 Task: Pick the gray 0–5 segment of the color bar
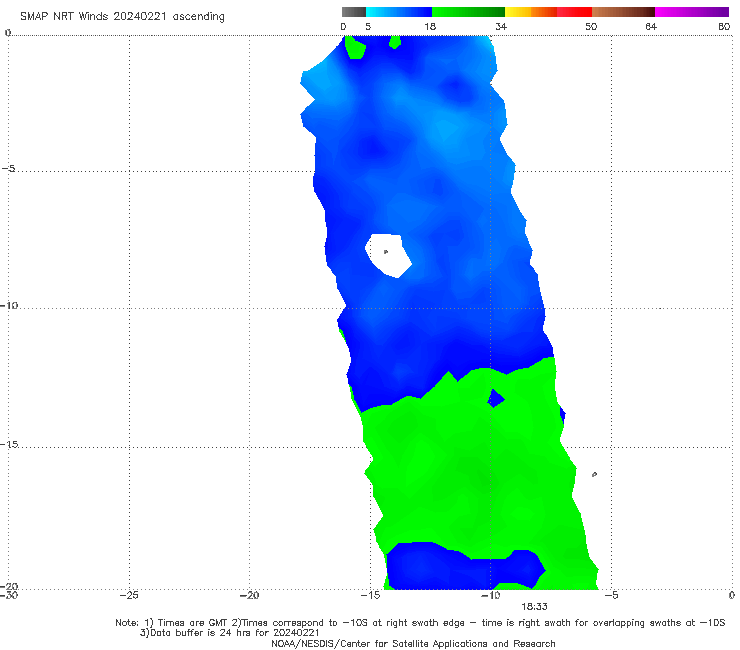354,12
